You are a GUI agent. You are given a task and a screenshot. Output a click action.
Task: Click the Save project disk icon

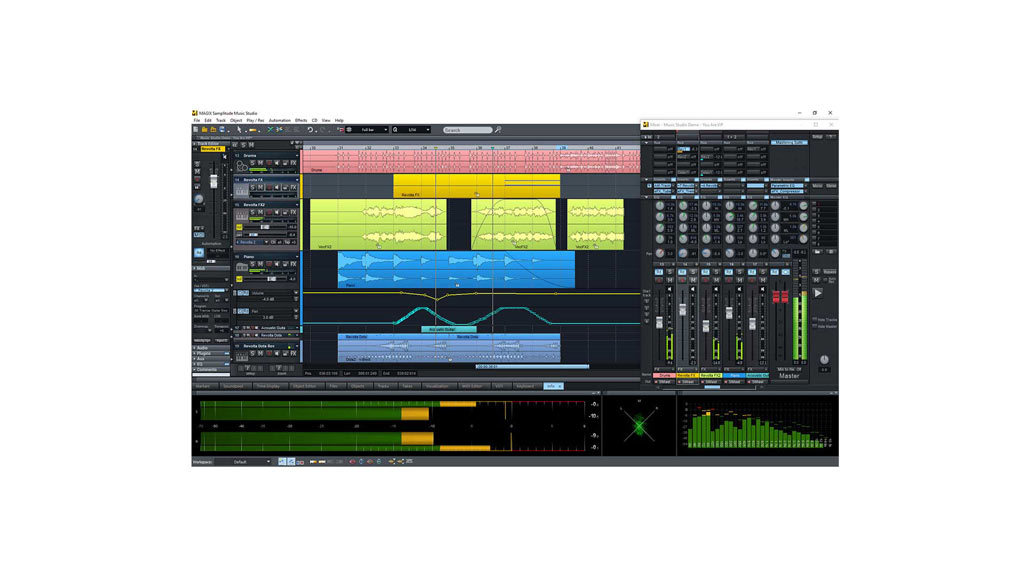[x=222, y=130]
